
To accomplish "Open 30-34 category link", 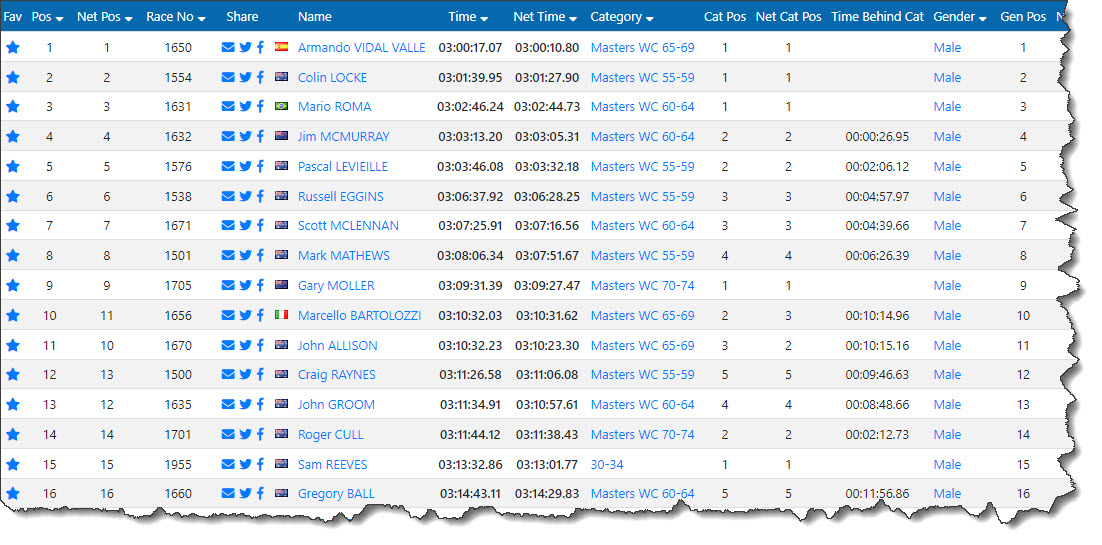I will pyautogui.click(x=607, y=464).
